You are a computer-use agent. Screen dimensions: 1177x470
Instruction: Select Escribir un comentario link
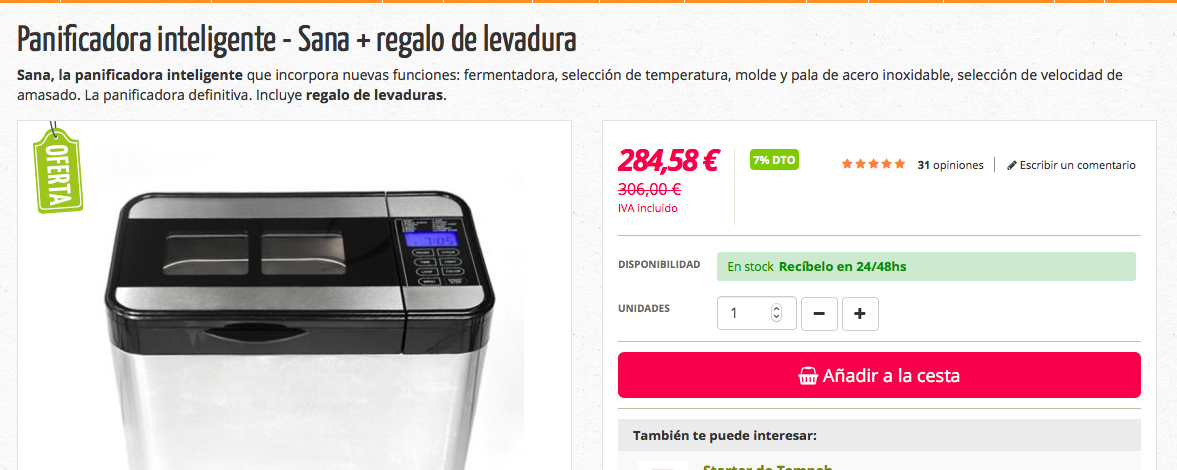coord(1071,165)
